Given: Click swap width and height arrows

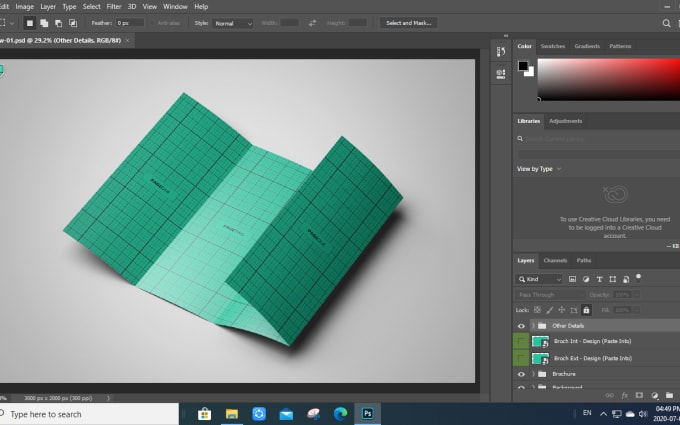Looking at the screenshot, I should tap(312, 23).
